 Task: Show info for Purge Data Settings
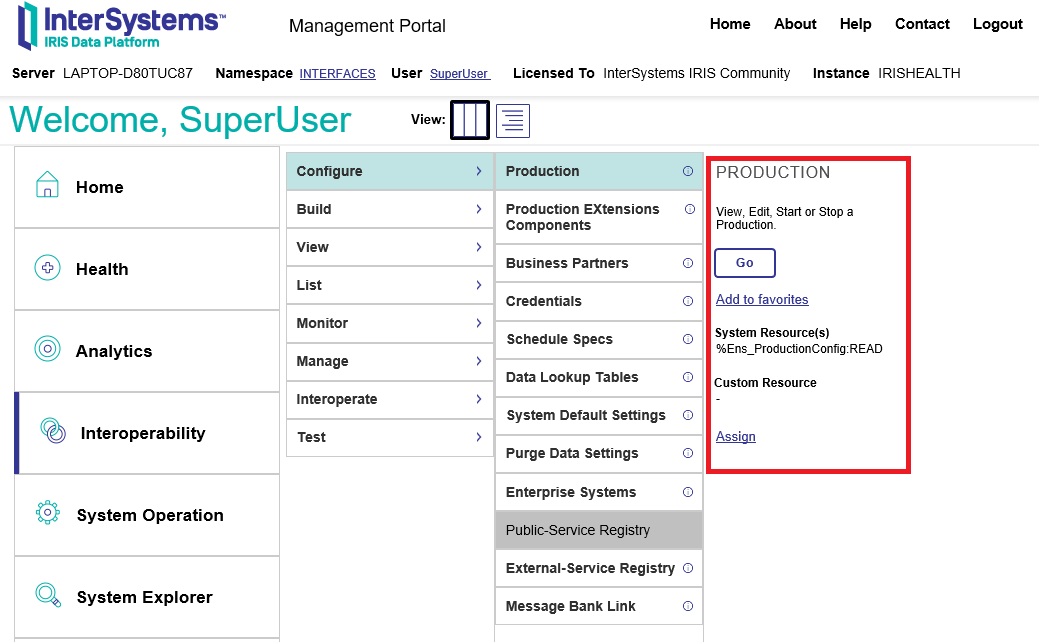tap(688, 453)
